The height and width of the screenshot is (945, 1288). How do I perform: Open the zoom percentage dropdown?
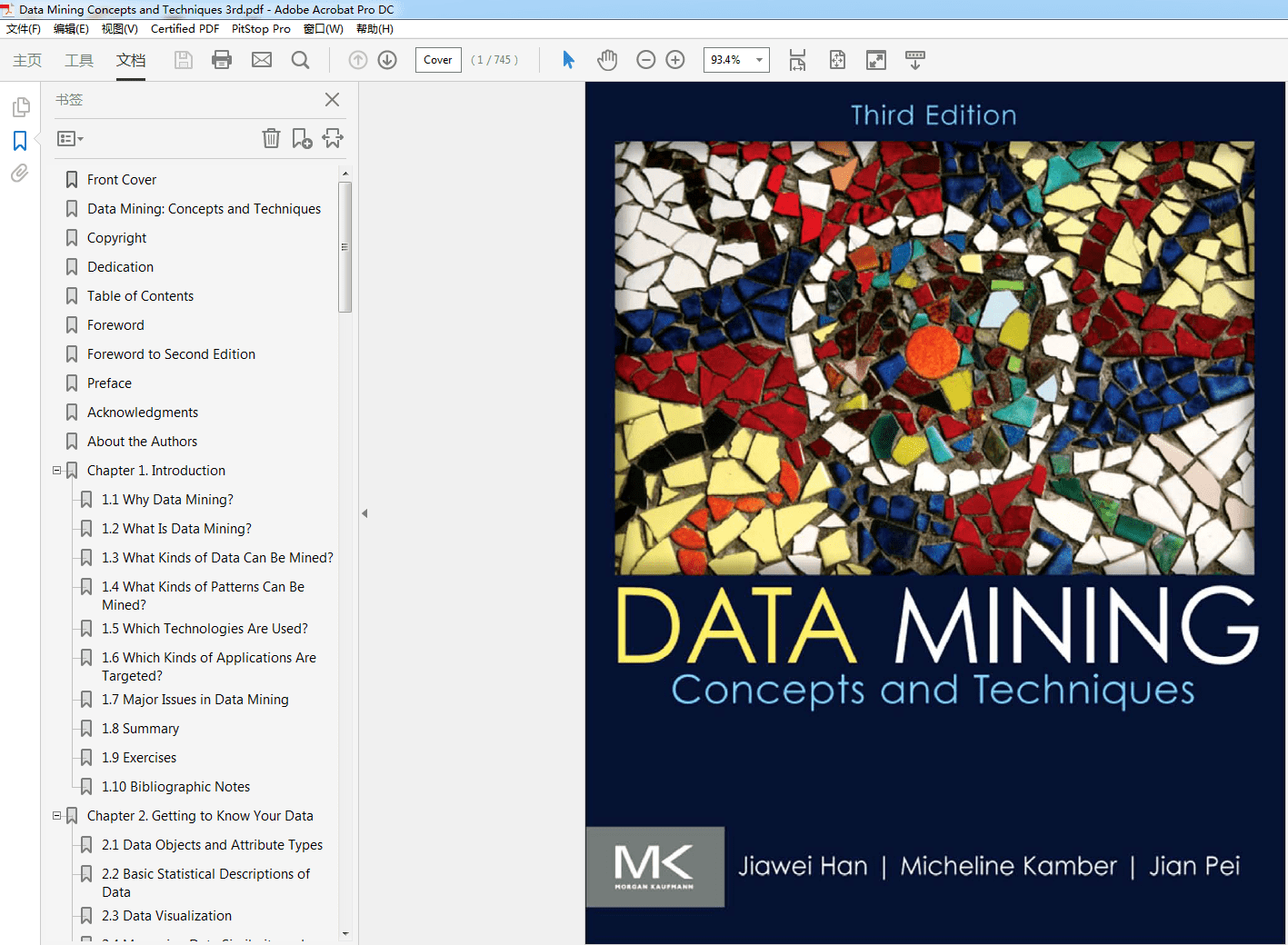pos(759,60)
